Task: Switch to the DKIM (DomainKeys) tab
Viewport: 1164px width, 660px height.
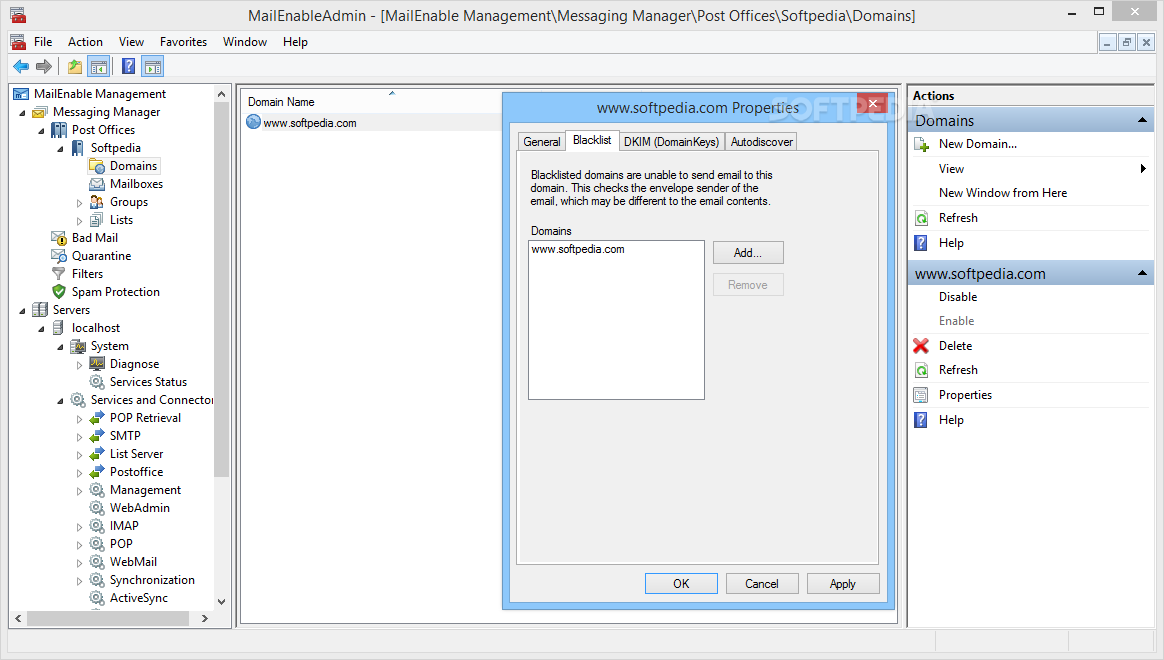Action: [671, 142]
